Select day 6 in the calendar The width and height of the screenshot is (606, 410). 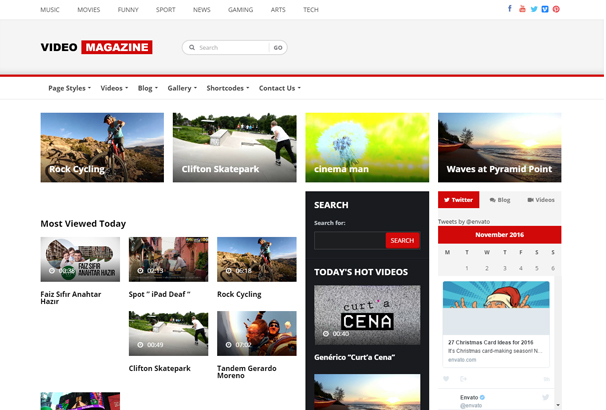[x=553, y=268]
